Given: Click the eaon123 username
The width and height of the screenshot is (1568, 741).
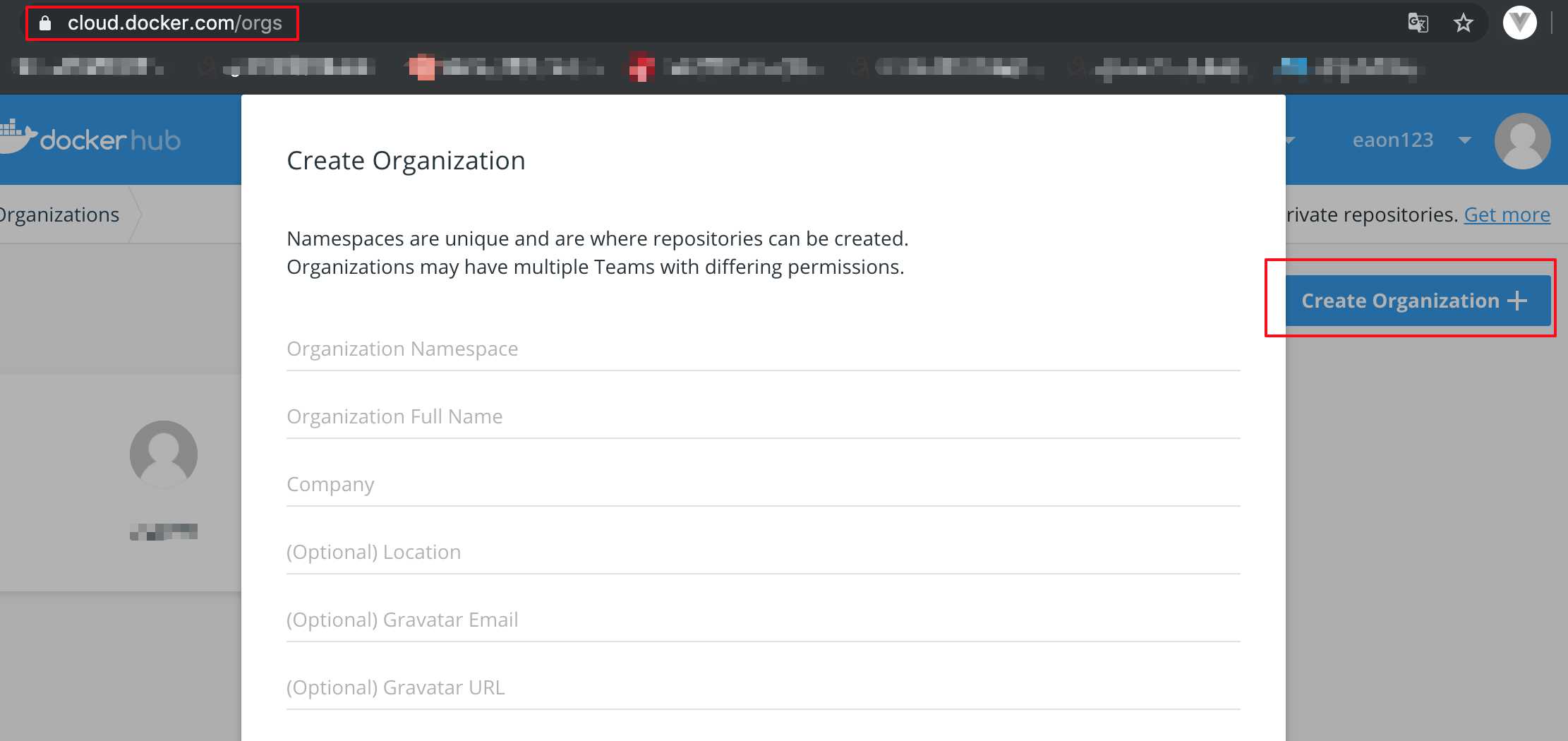Looking at the screenshot, I should (1392, 140).
